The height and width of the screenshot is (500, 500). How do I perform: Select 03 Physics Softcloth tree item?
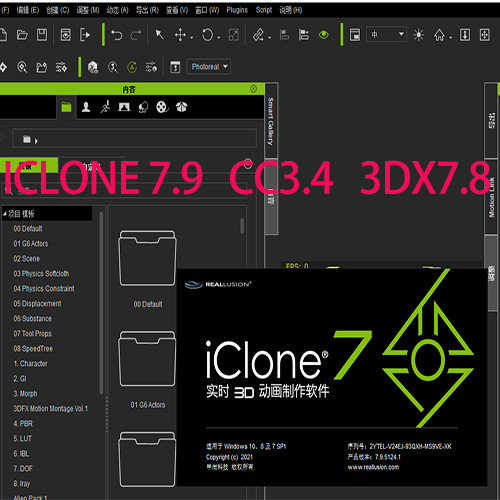pyautogui.click(x=41, y=274)
